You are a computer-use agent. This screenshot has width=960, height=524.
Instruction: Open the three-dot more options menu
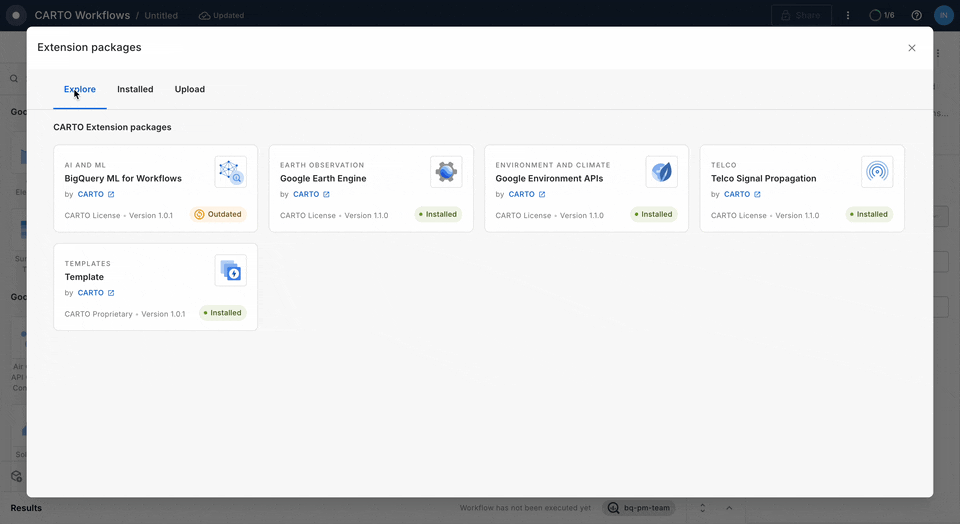tap(848, 16)
